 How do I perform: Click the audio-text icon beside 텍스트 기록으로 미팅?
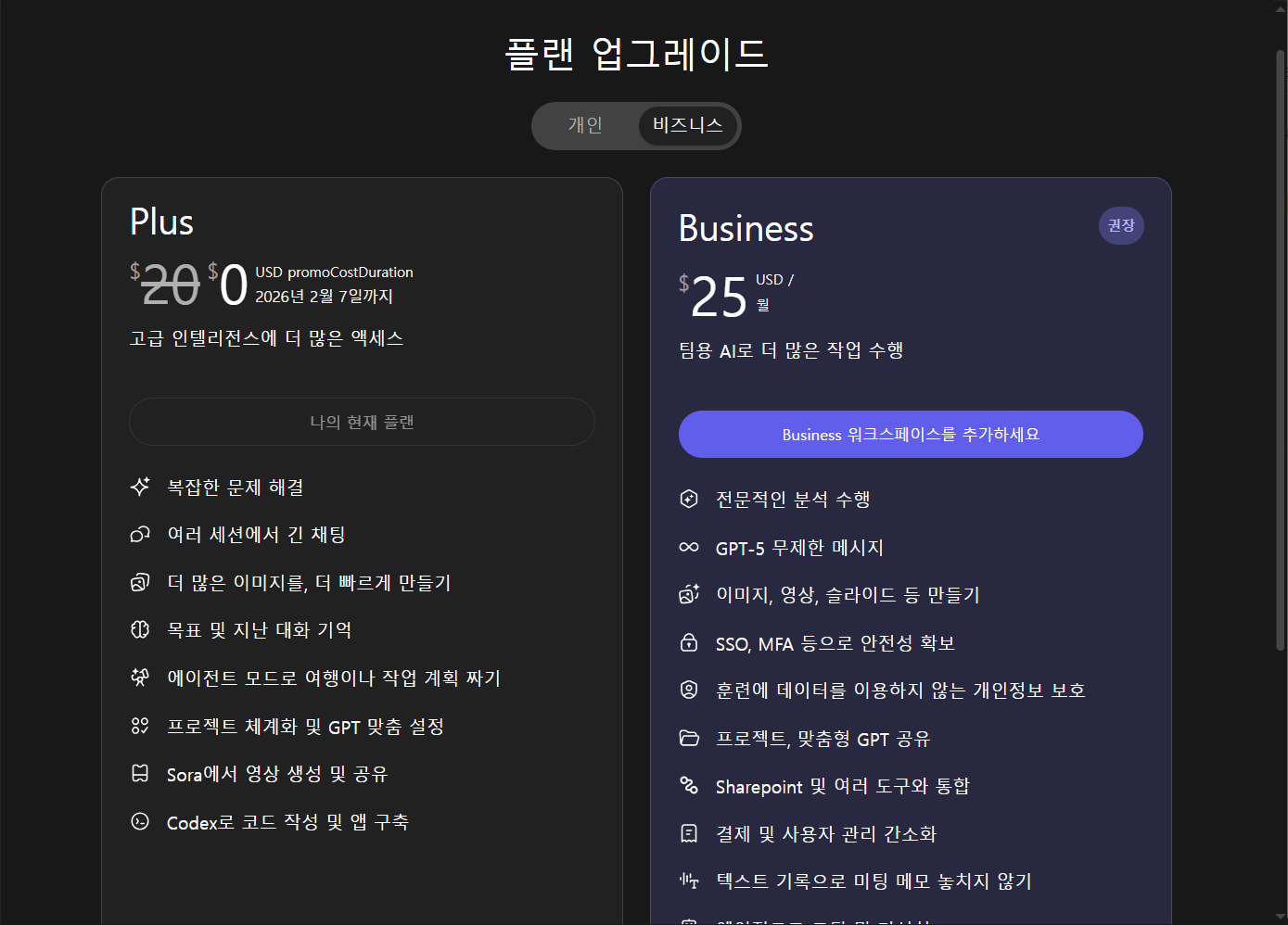689,881
